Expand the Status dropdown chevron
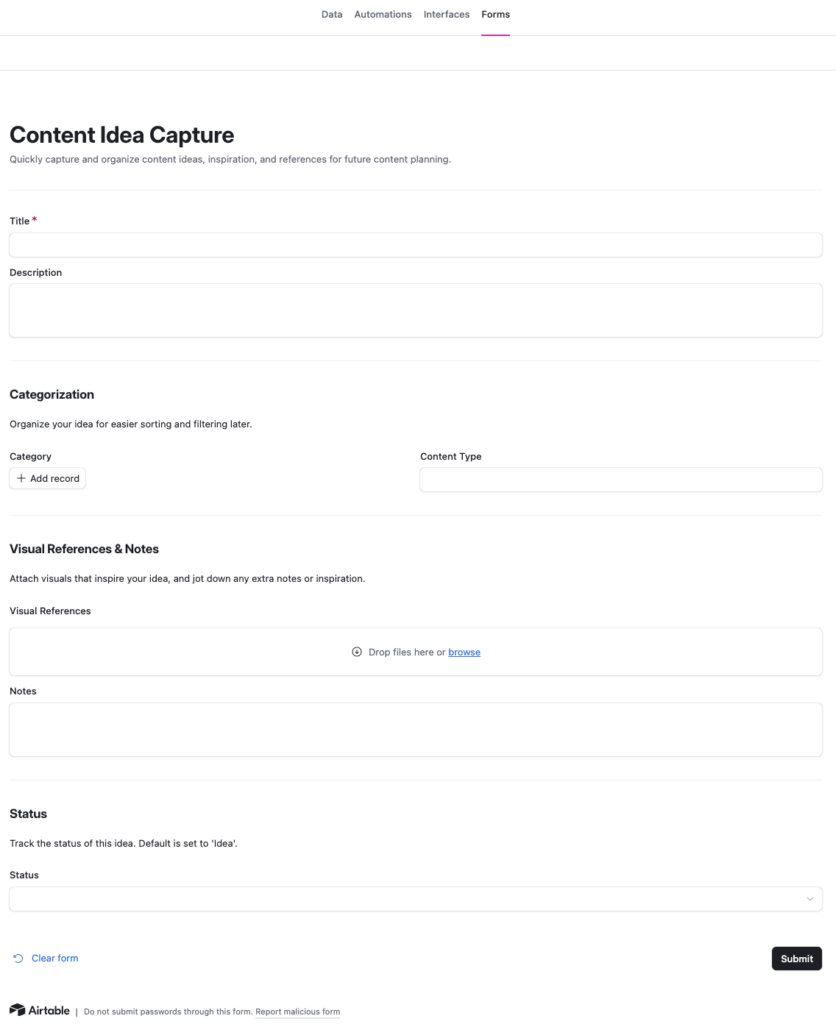836x1024 pixels. pyautogui.click(x=810, y=899)
